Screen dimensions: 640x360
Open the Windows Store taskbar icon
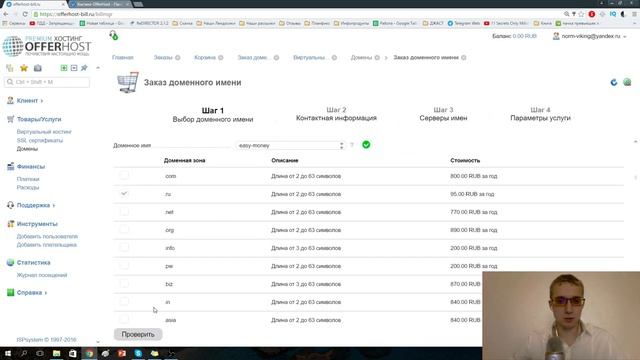73,353
